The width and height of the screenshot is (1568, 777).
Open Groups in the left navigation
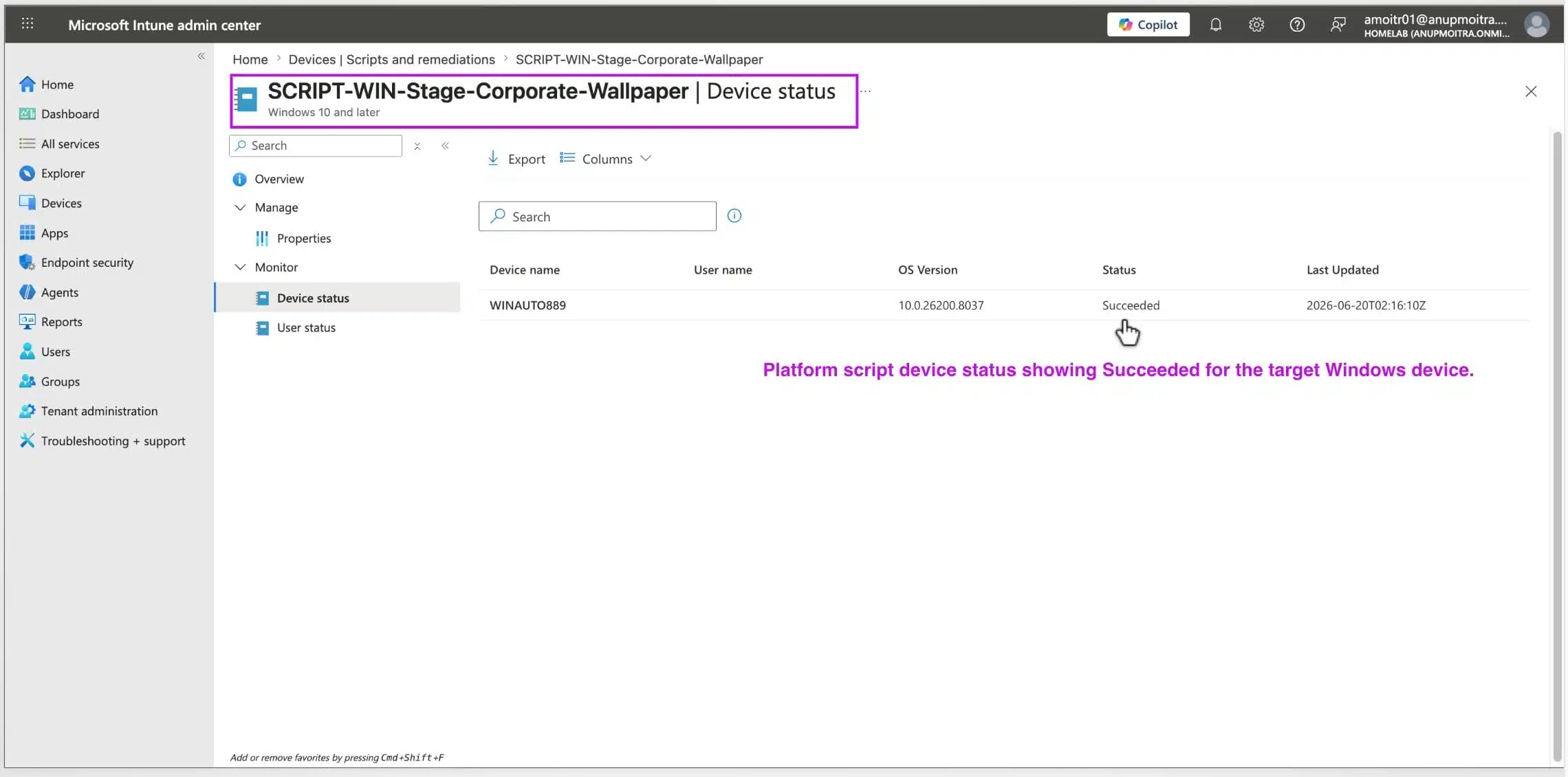coord(50,382)
